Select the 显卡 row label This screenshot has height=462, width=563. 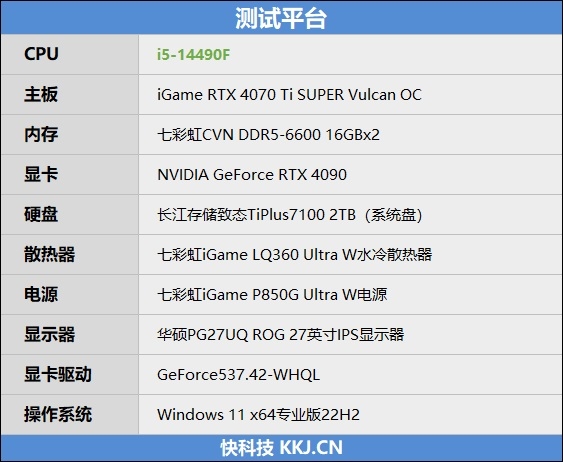coord(41,174)
